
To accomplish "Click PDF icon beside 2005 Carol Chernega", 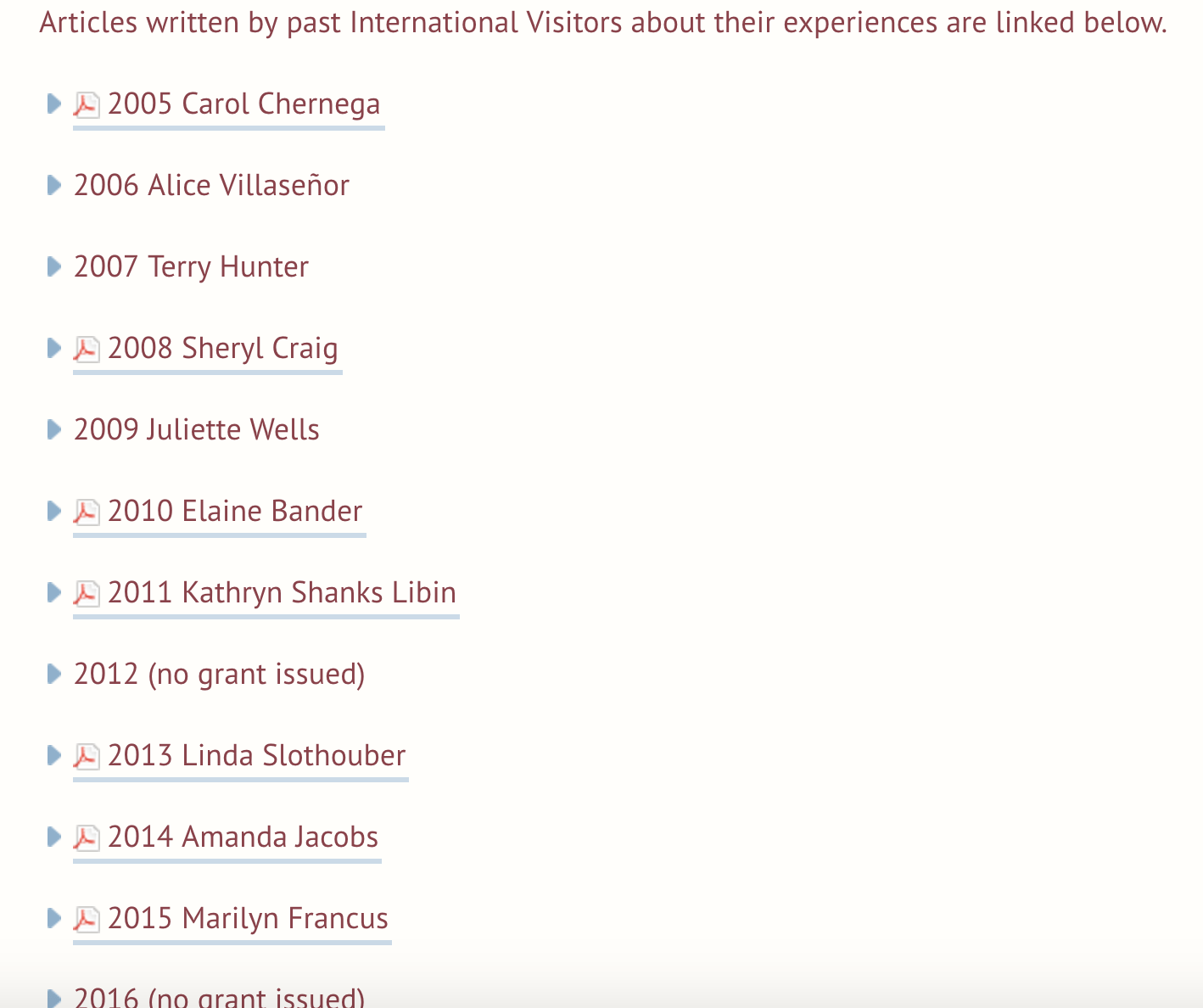I will 86,105.
